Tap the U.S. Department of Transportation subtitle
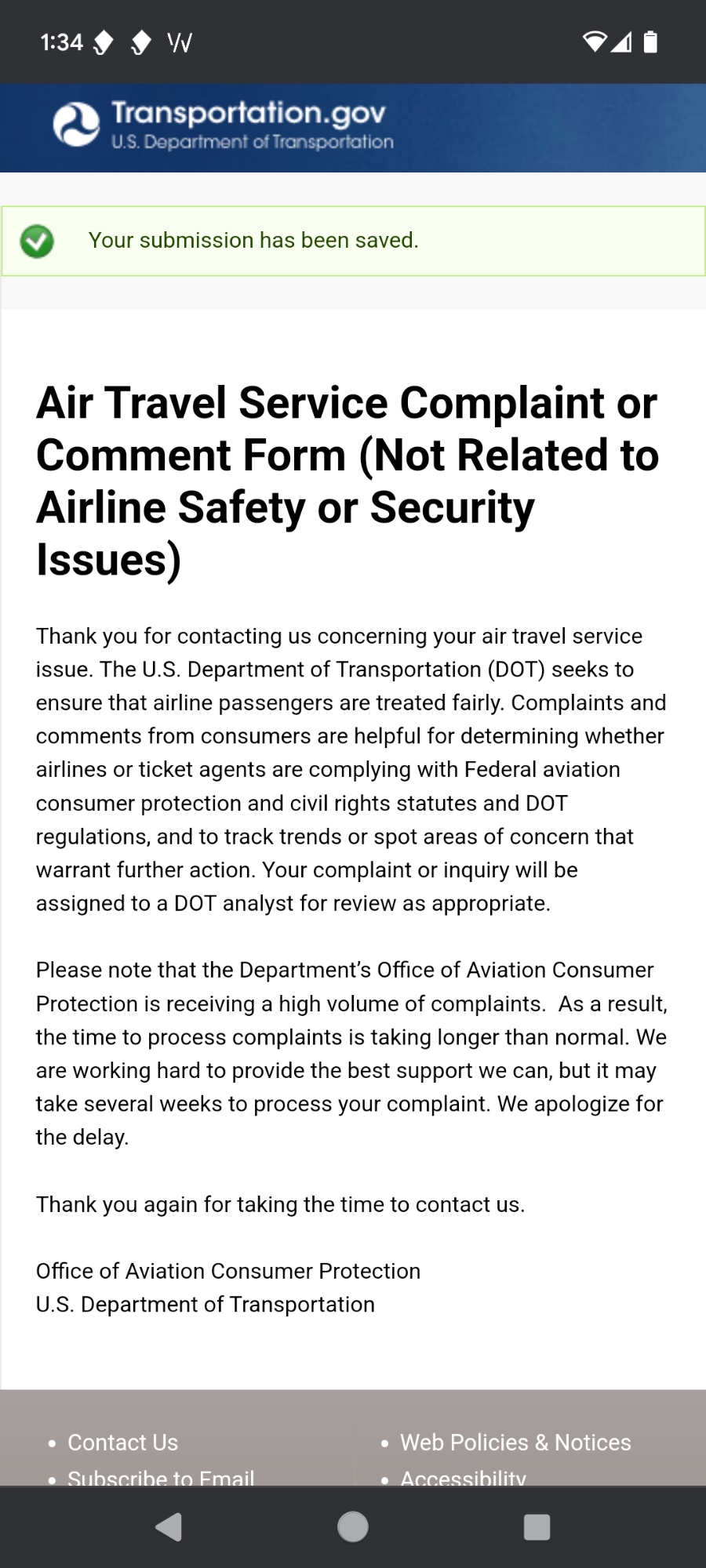 pos(253,143)
